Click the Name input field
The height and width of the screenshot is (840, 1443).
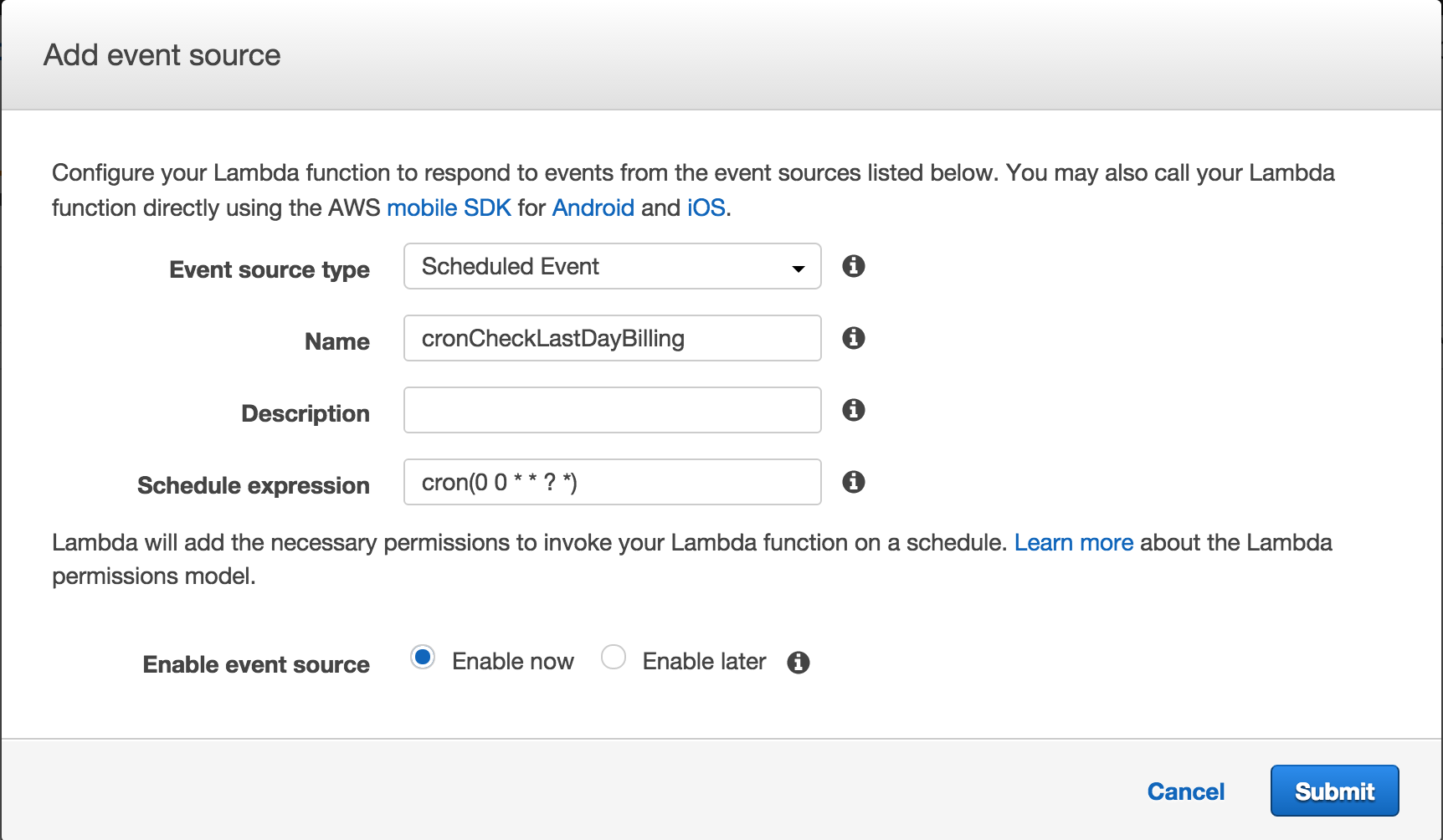pos(613,338)
